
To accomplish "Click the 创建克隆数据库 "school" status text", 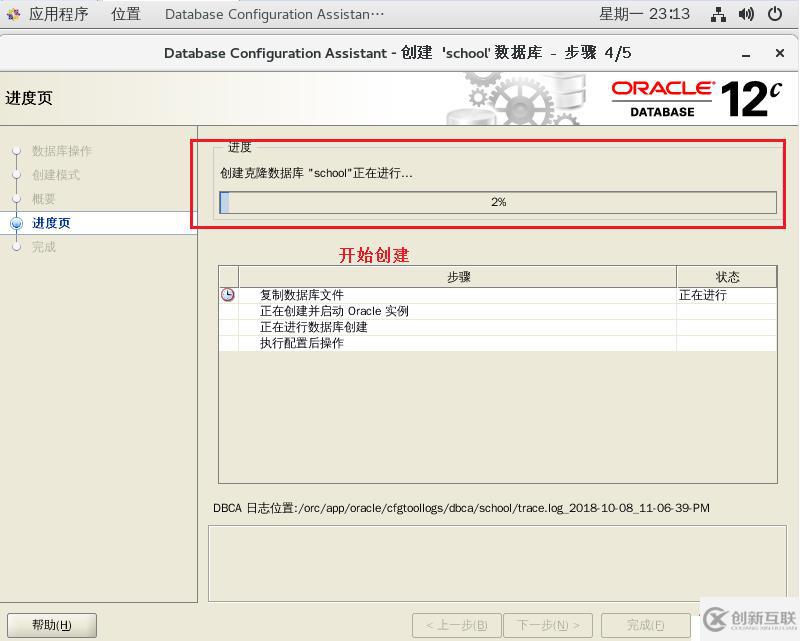I will pyautogui.click(x=316, y=174).
